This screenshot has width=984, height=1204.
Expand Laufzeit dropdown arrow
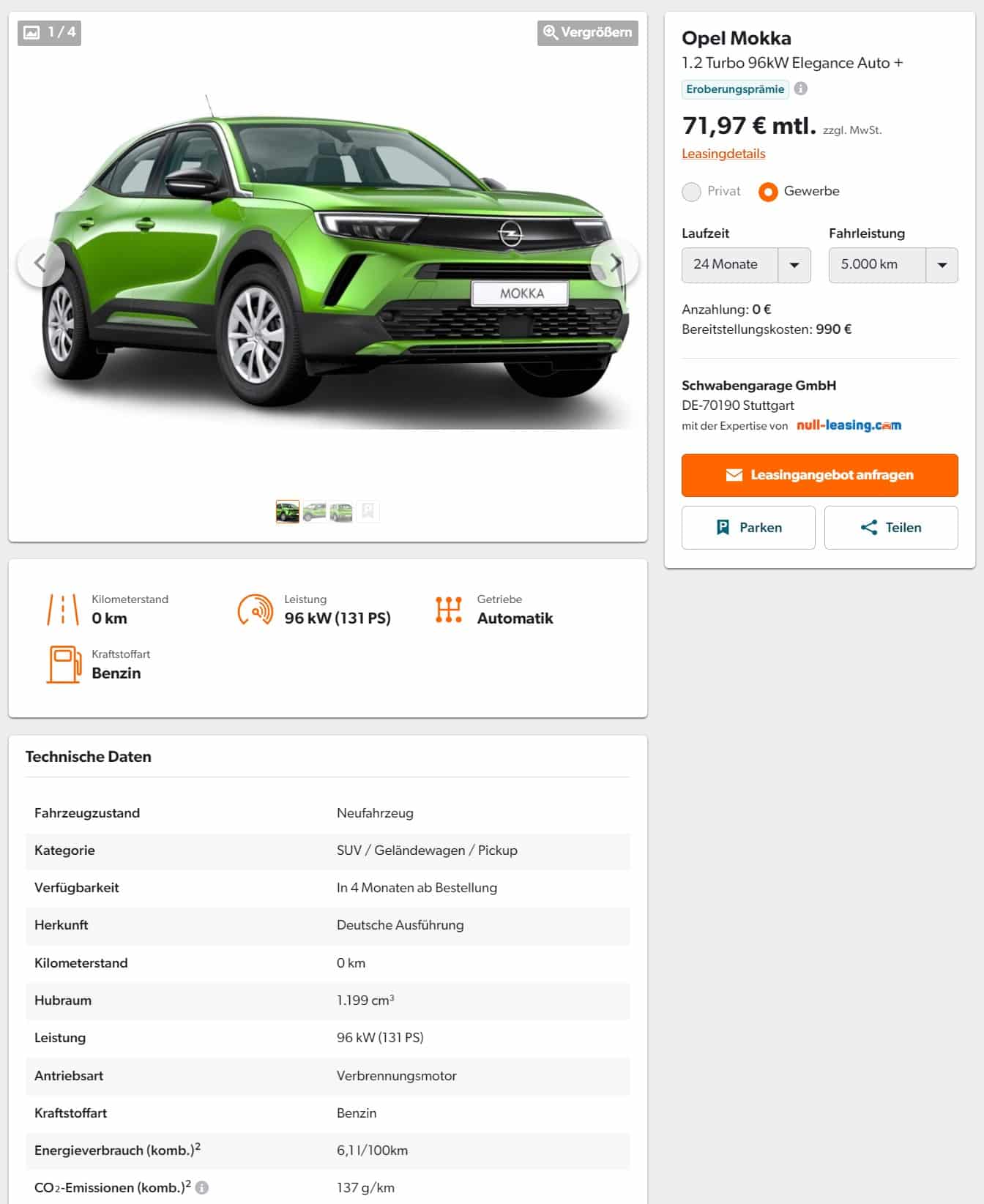(x=794, y=265)
